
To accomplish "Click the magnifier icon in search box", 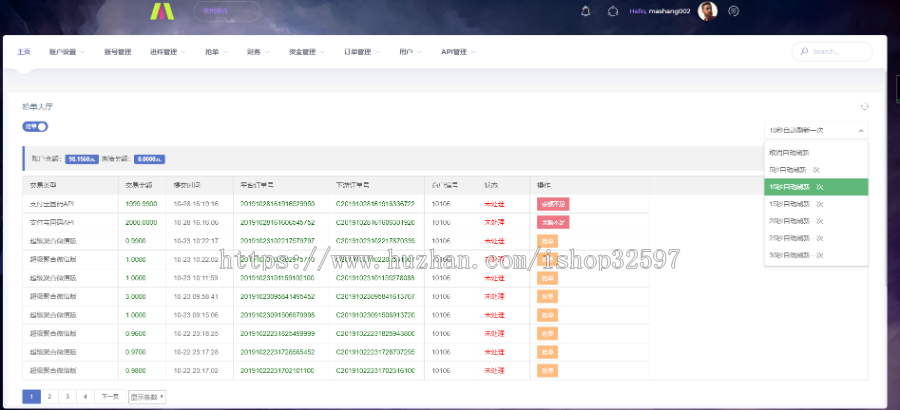I will click(x=805, y=52).
